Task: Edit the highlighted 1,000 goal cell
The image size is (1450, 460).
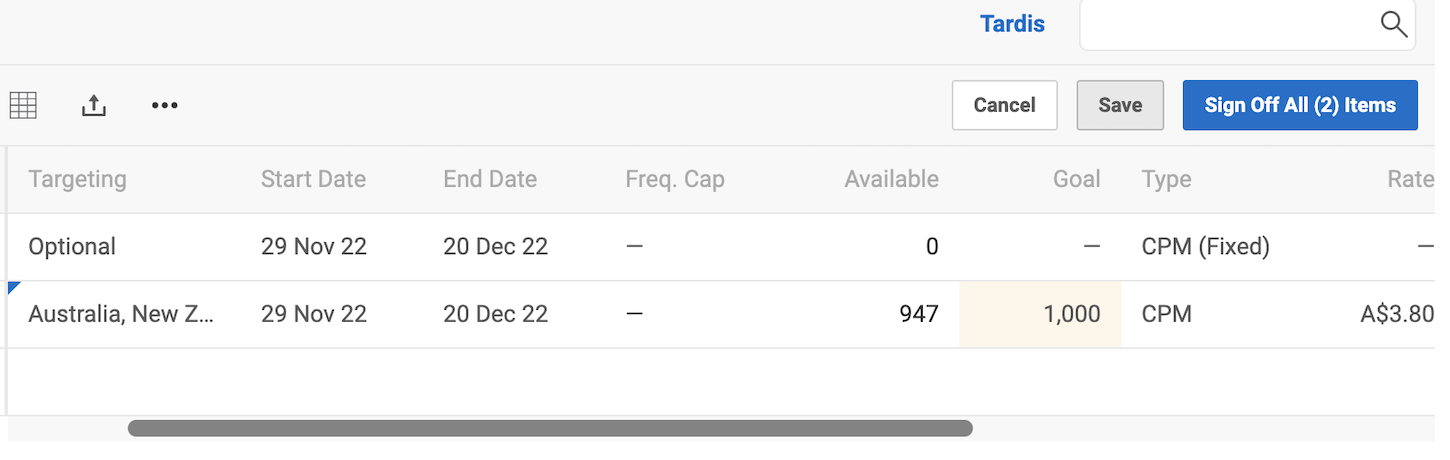Action: (x=1040, y=314)
